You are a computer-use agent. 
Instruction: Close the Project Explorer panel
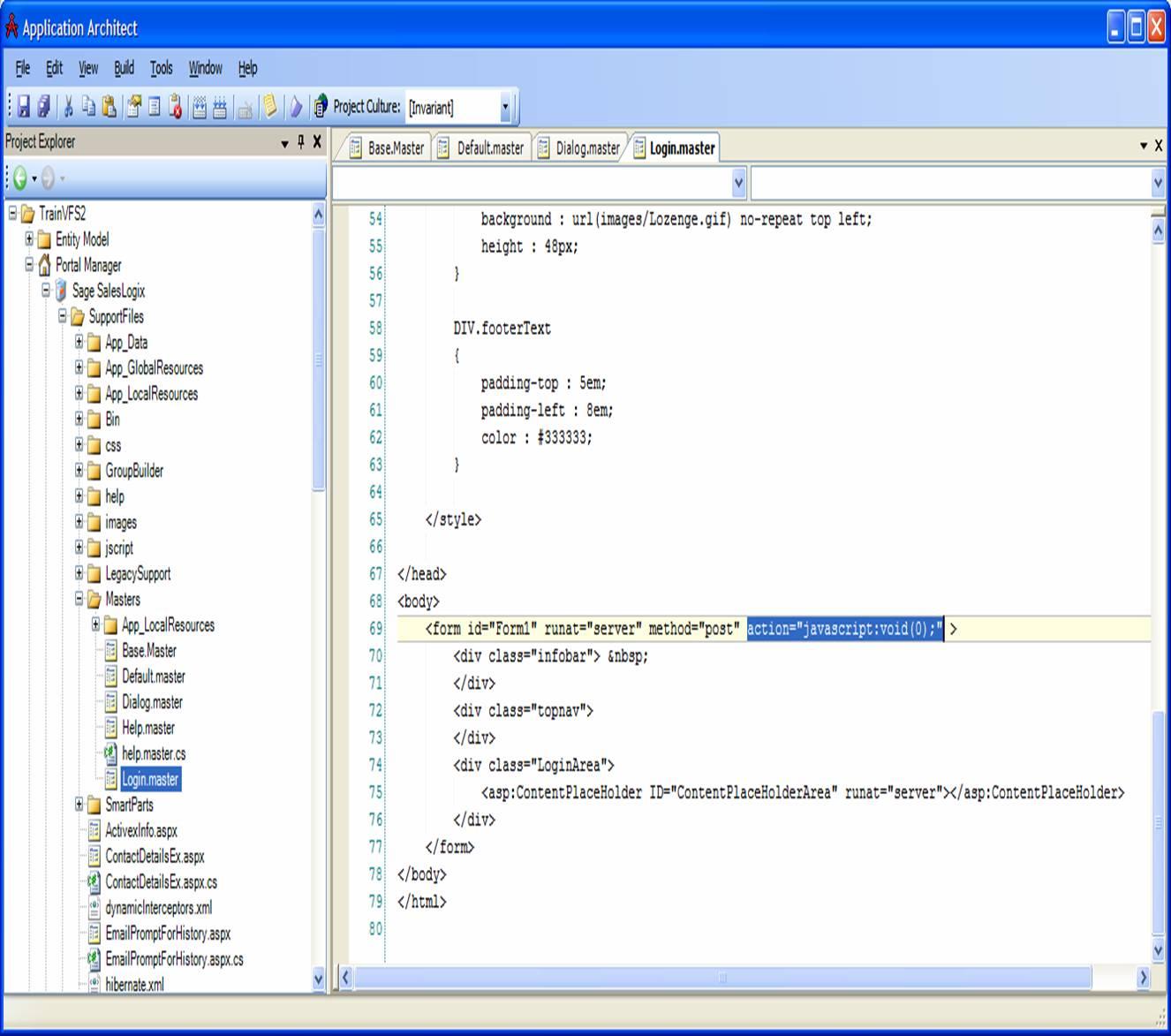coord(317,141)
